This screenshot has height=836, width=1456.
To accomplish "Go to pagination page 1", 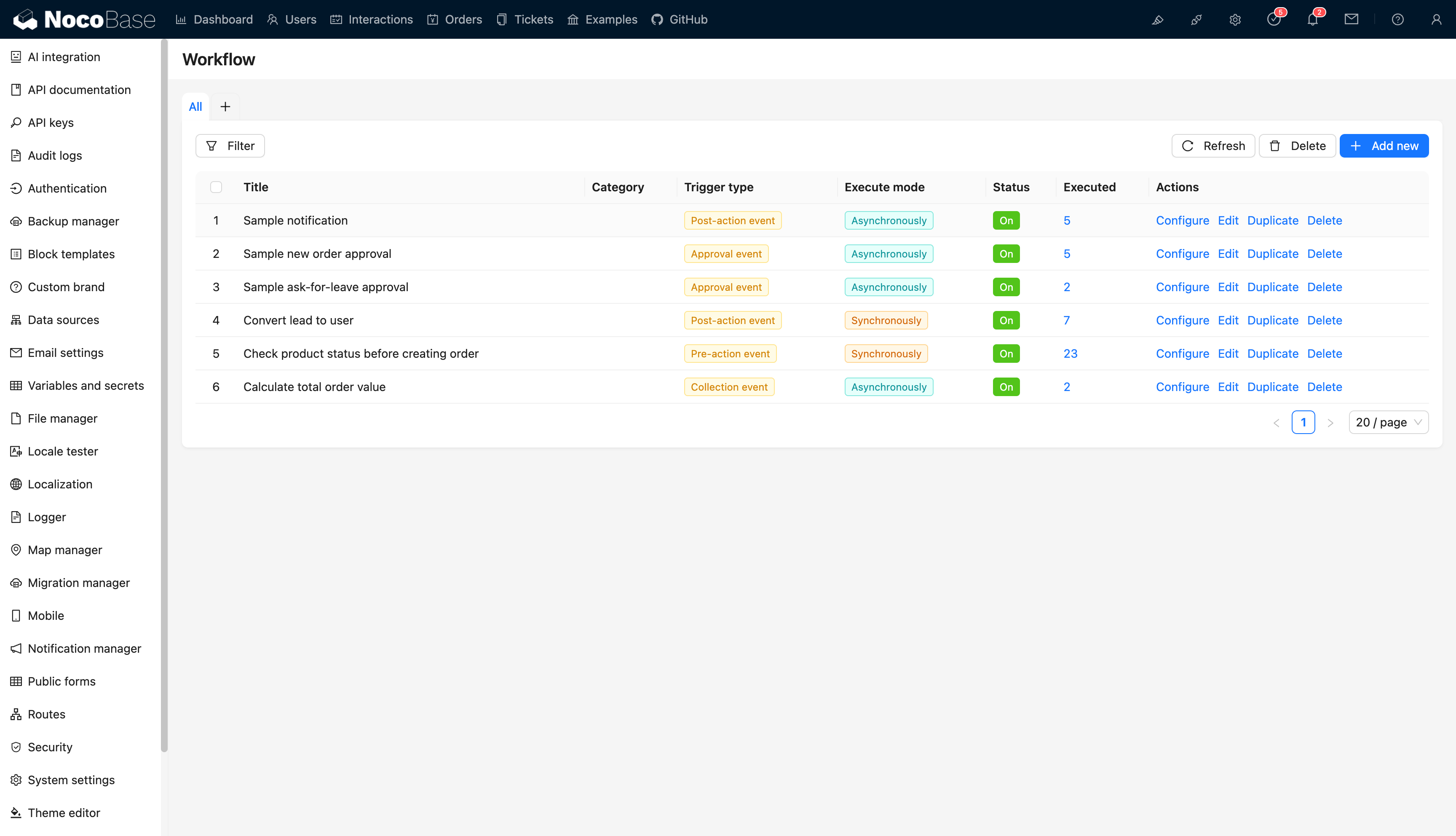I will (1303, 422).
